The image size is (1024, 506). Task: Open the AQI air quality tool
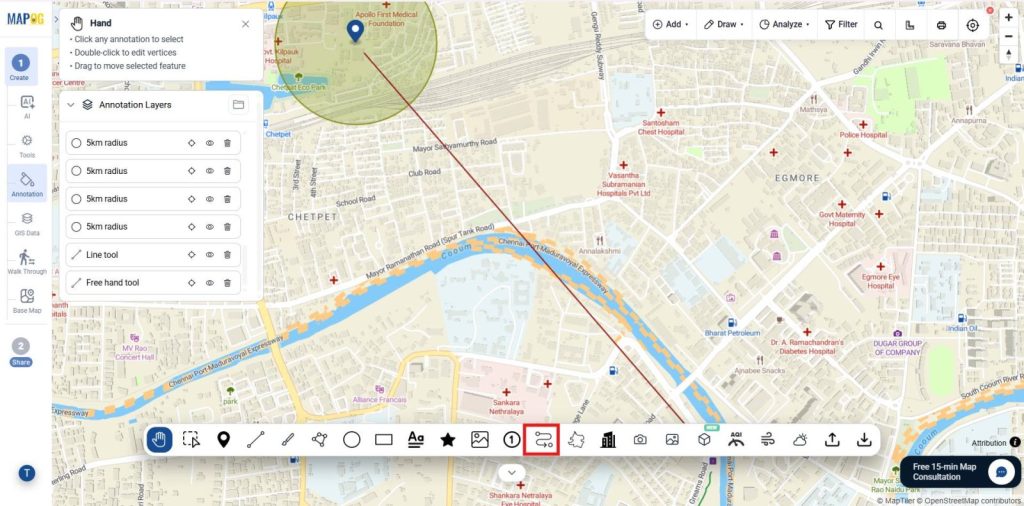pyautogui.click(x=736, y=439)
